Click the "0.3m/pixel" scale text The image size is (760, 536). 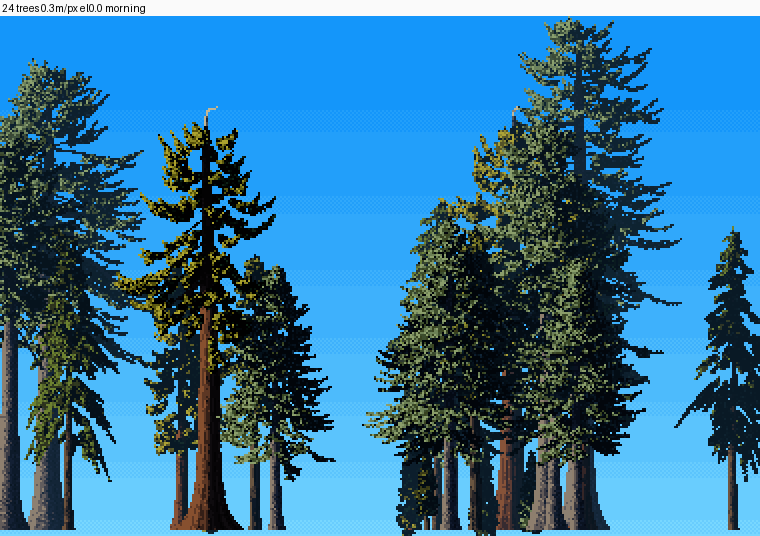(63, 8)
